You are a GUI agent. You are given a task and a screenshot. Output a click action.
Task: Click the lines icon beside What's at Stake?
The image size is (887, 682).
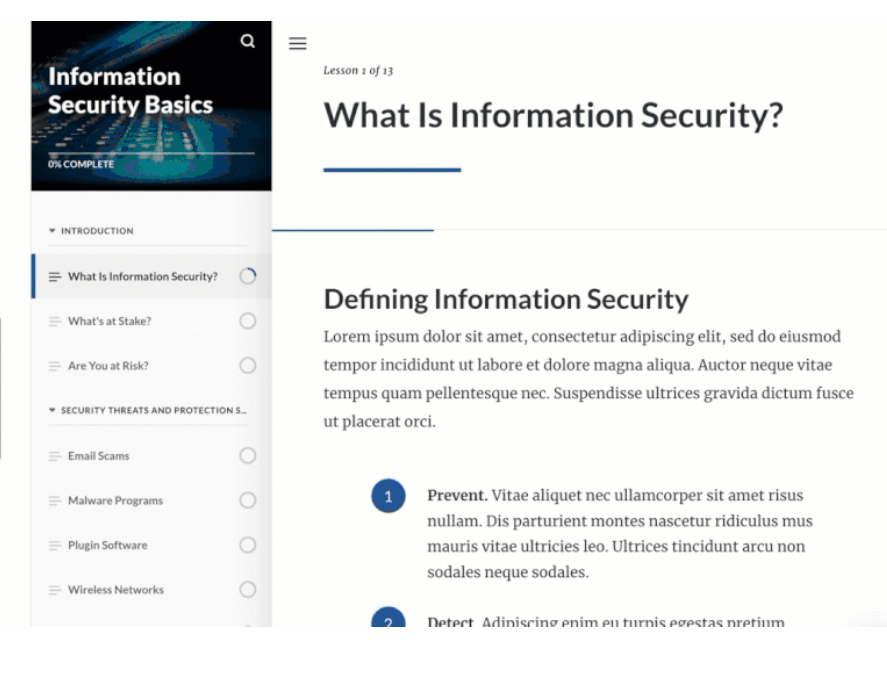tap(54, 321)
